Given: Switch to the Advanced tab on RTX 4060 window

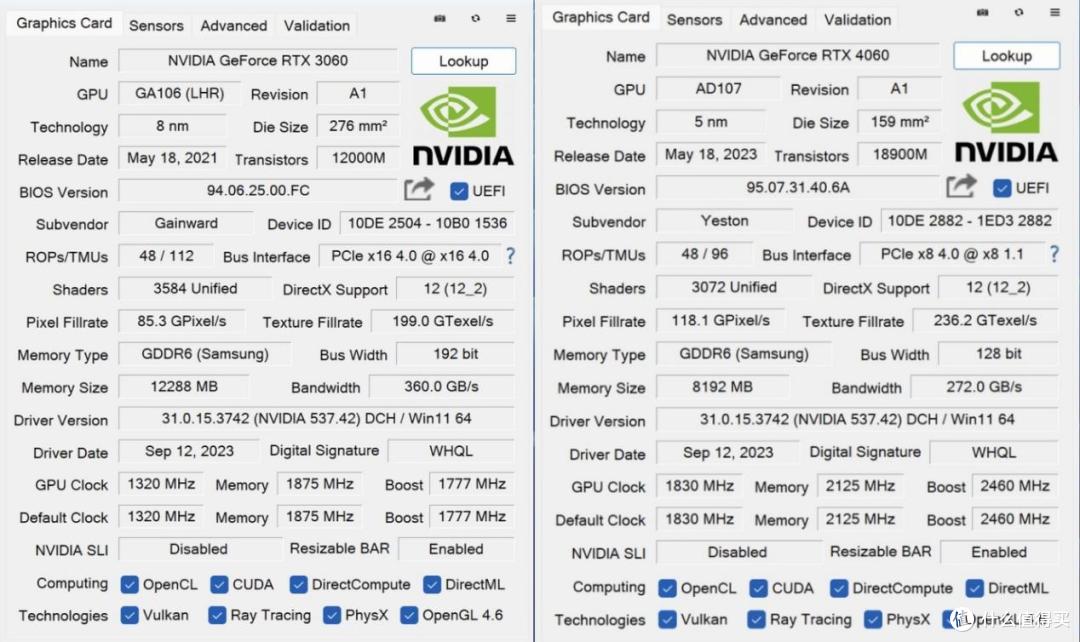Looking at the screenshot, I should (772, 19).
